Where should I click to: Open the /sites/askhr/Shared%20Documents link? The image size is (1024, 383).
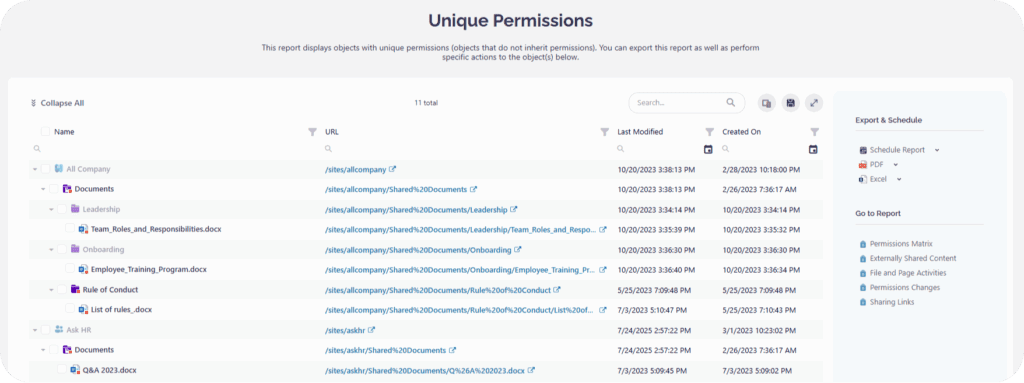tap(386, 350)
